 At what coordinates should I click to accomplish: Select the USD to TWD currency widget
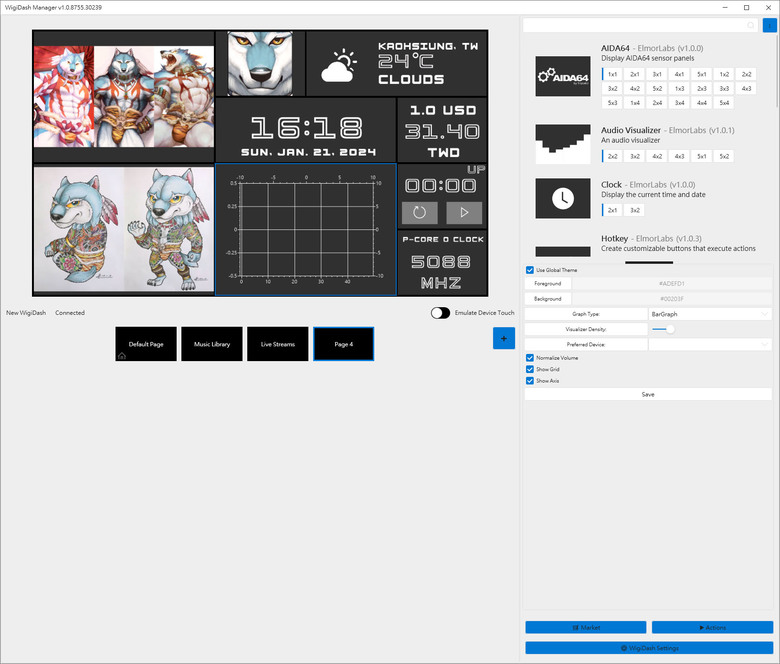[442, 130]
